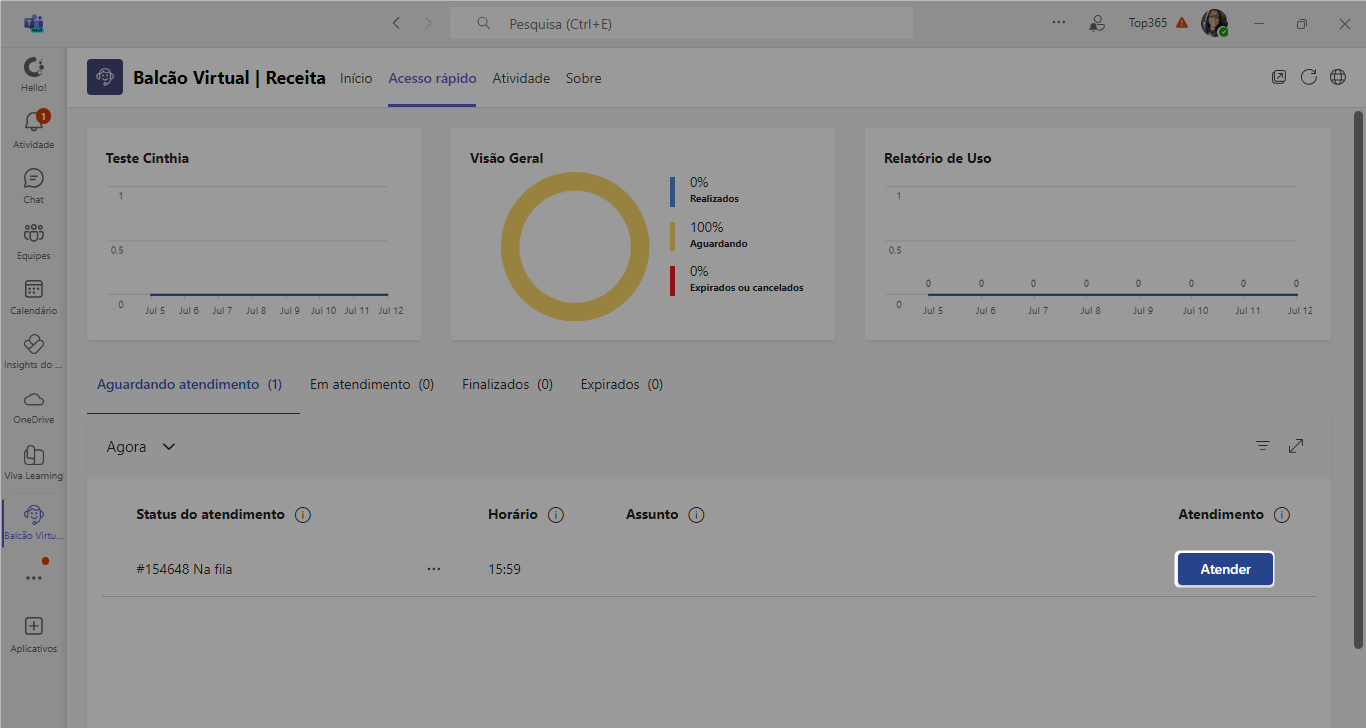The image size is (1366, 728).
Task: Pop out the app in new window
Action: click(1278, 77)
